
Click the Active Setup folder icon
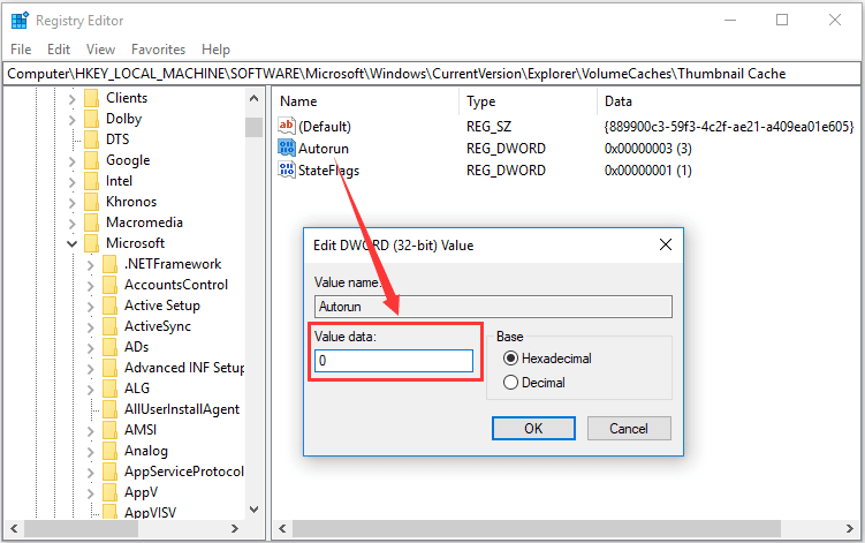point(110,306)
